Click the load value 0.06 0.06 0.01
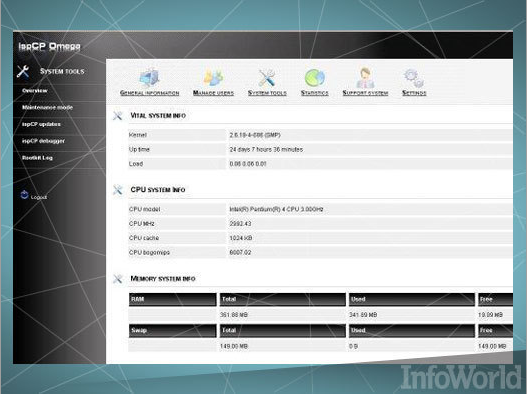The width and height of the screenshot is (527, 394). pyautogui.click(x=248, y=164)
